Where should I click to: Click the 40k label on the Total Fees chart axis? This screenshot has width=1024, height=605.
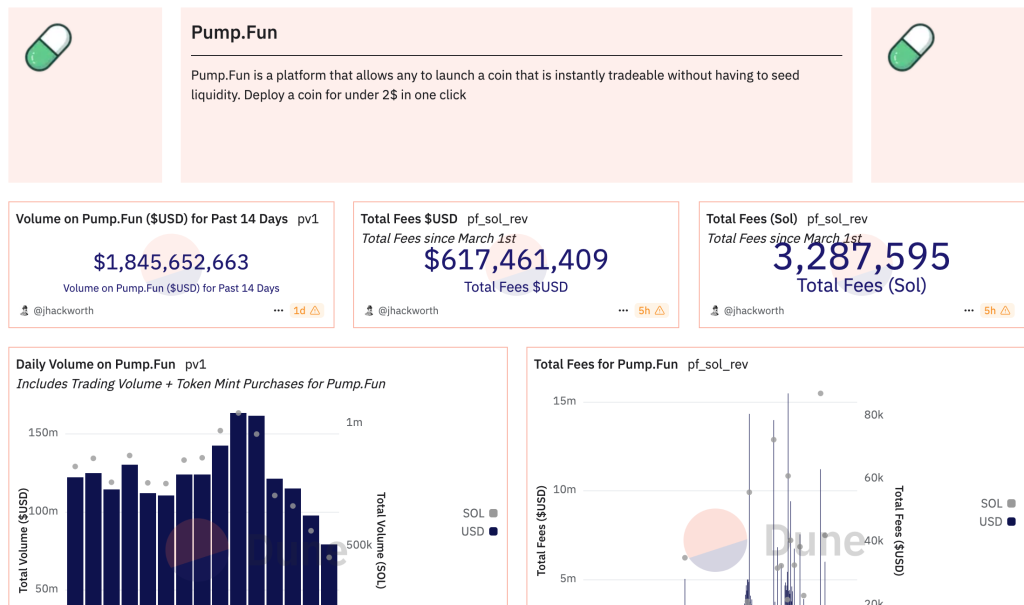[874, 540]
